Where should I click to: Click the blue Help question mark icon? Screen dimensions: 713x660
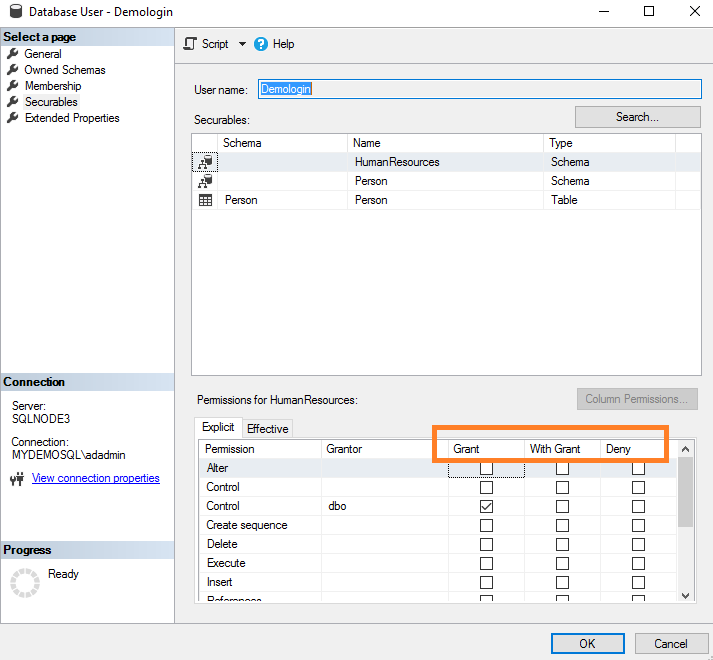tap(261, 44)
